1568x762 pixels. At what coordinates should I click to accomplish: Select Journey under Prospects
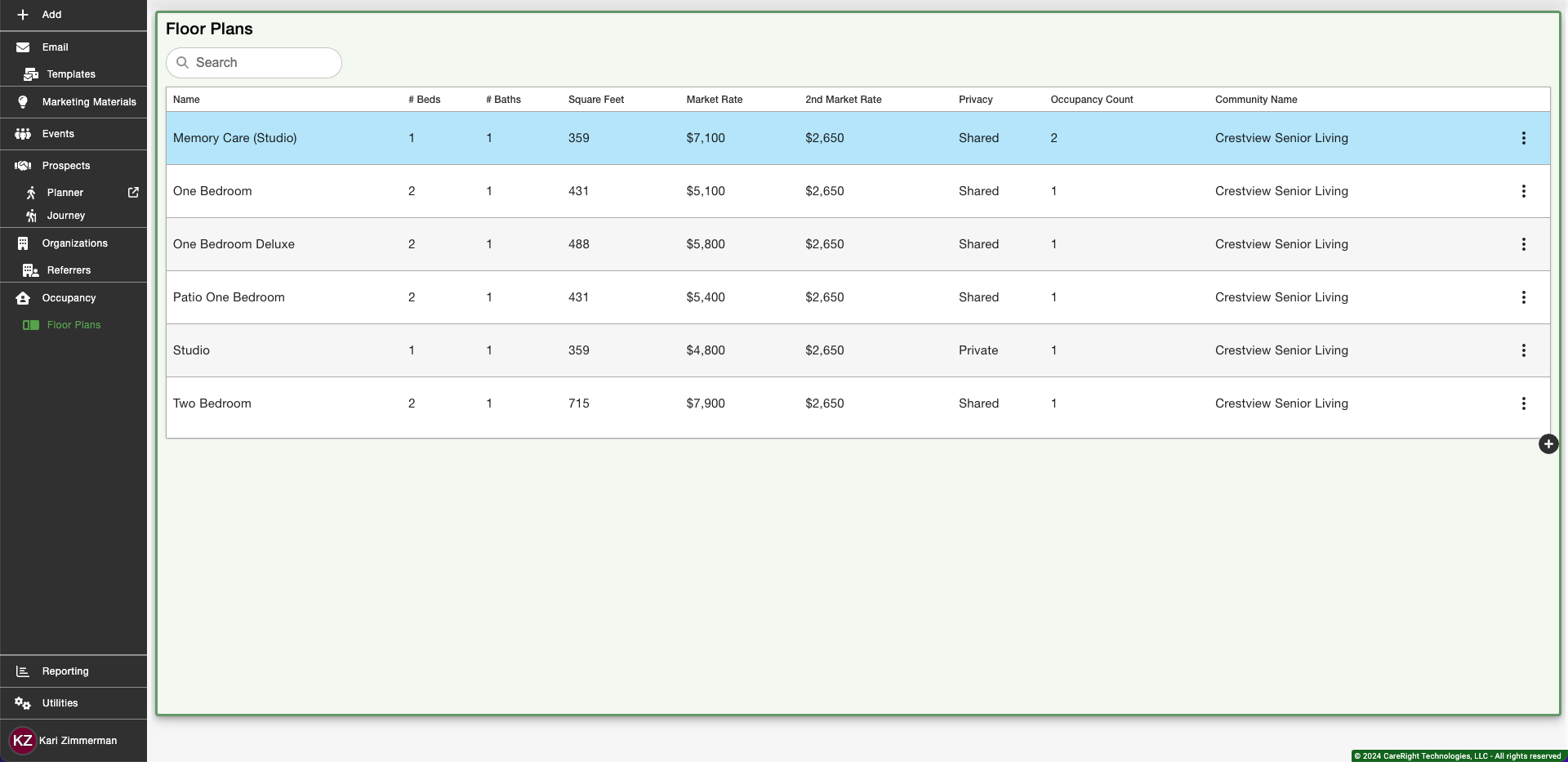pos(65,216)
